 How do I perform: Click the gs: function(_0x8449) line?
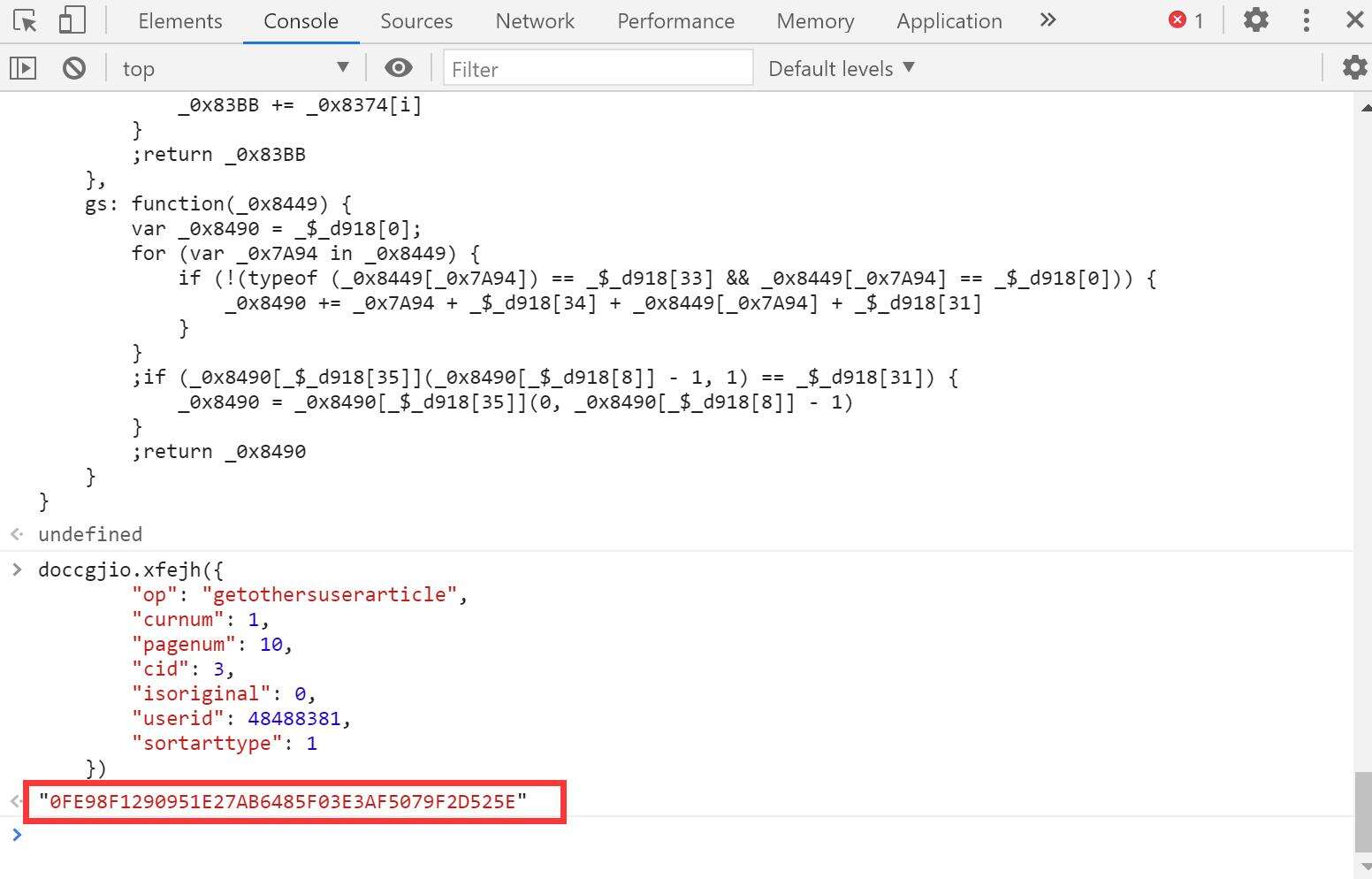[217, 203]
